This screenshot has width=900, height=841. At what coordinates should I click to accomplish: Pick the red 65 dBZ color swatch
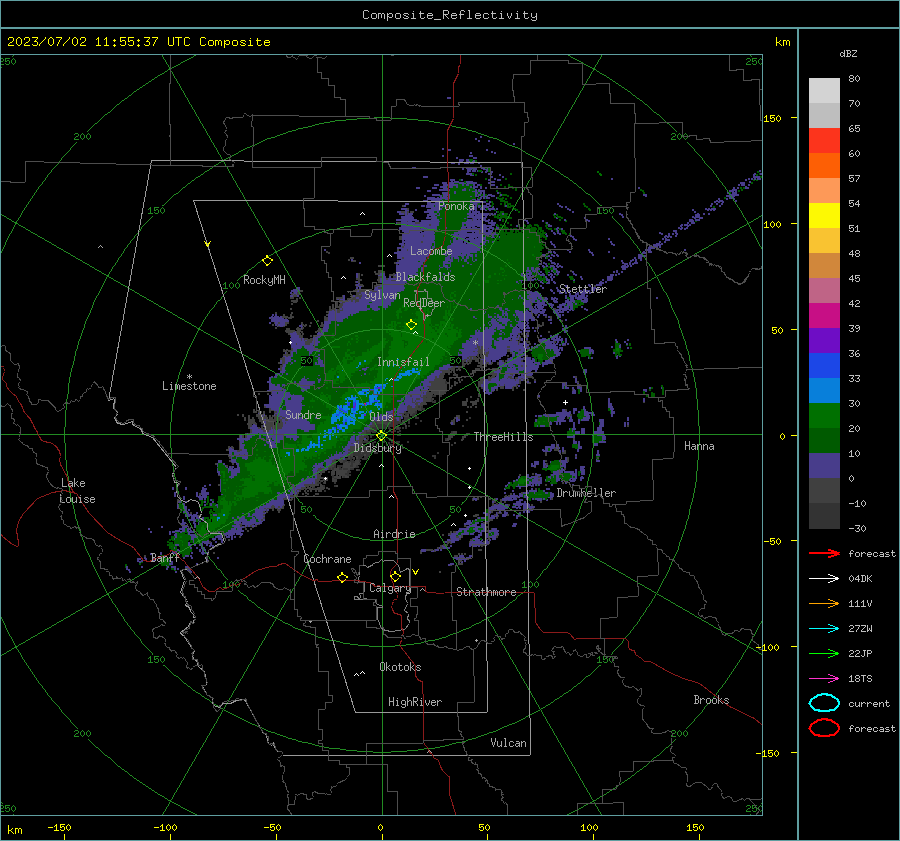(x=824, y=140)
